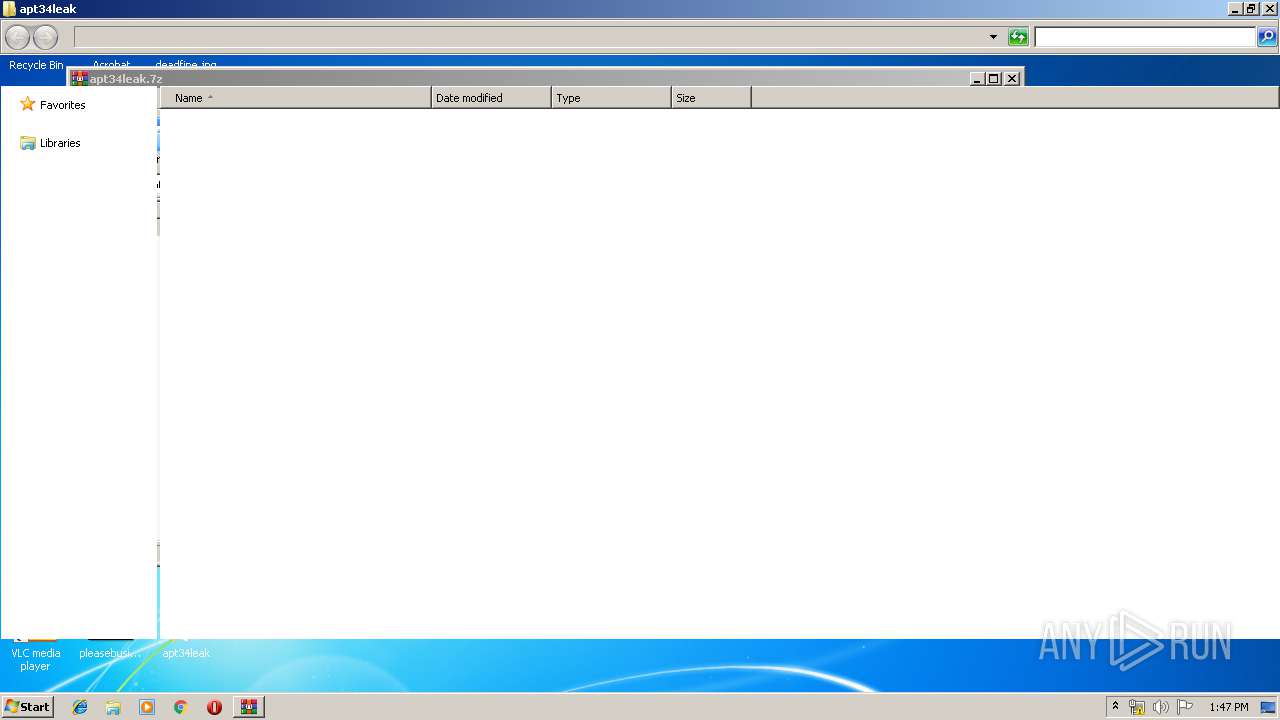The width and height of the screenshot is (1280, 720).
Task: Close the apt34leak.7z WinRAR window
Action: coord(1012,78)
